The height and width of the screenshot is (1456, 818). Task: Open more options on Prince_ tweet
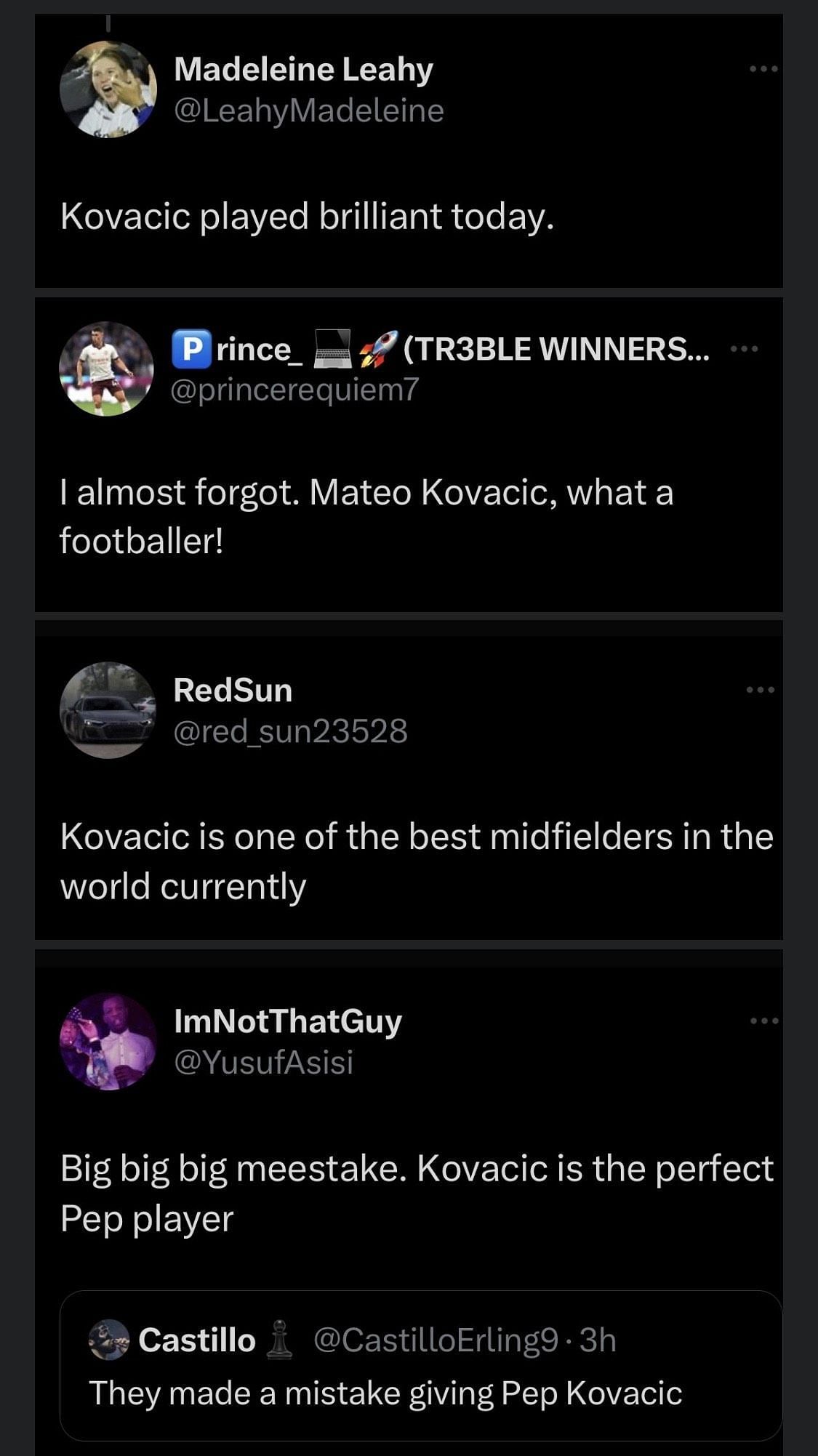click(x=744, y=349)
